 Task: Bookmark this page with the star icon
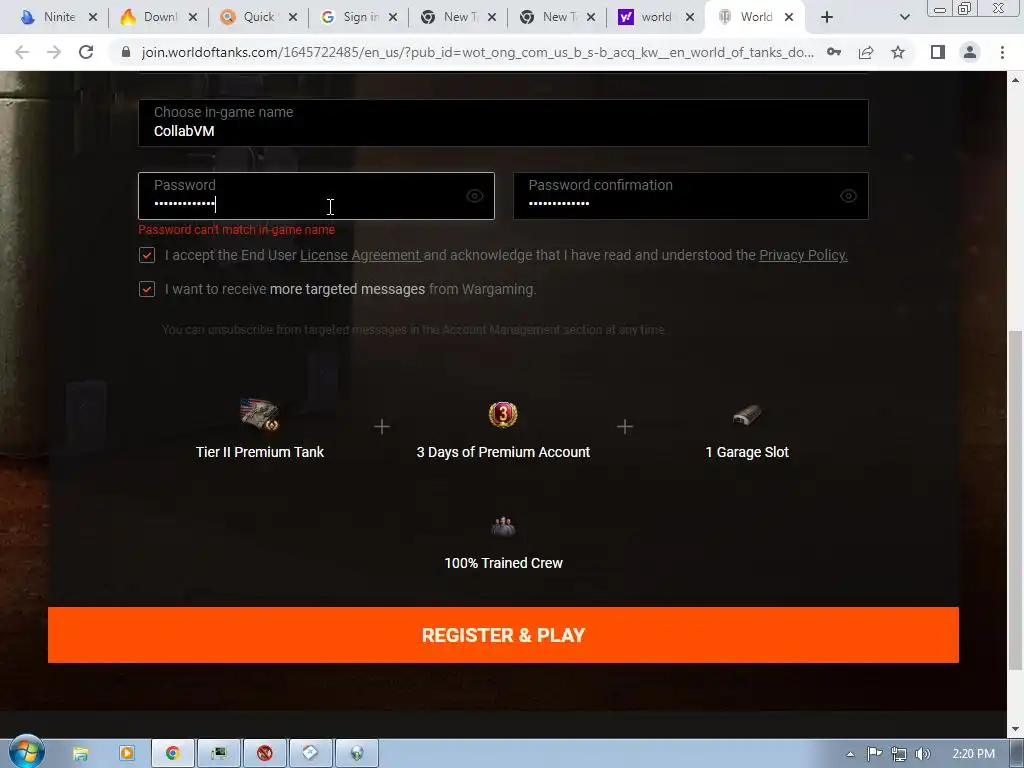point(898,52)
